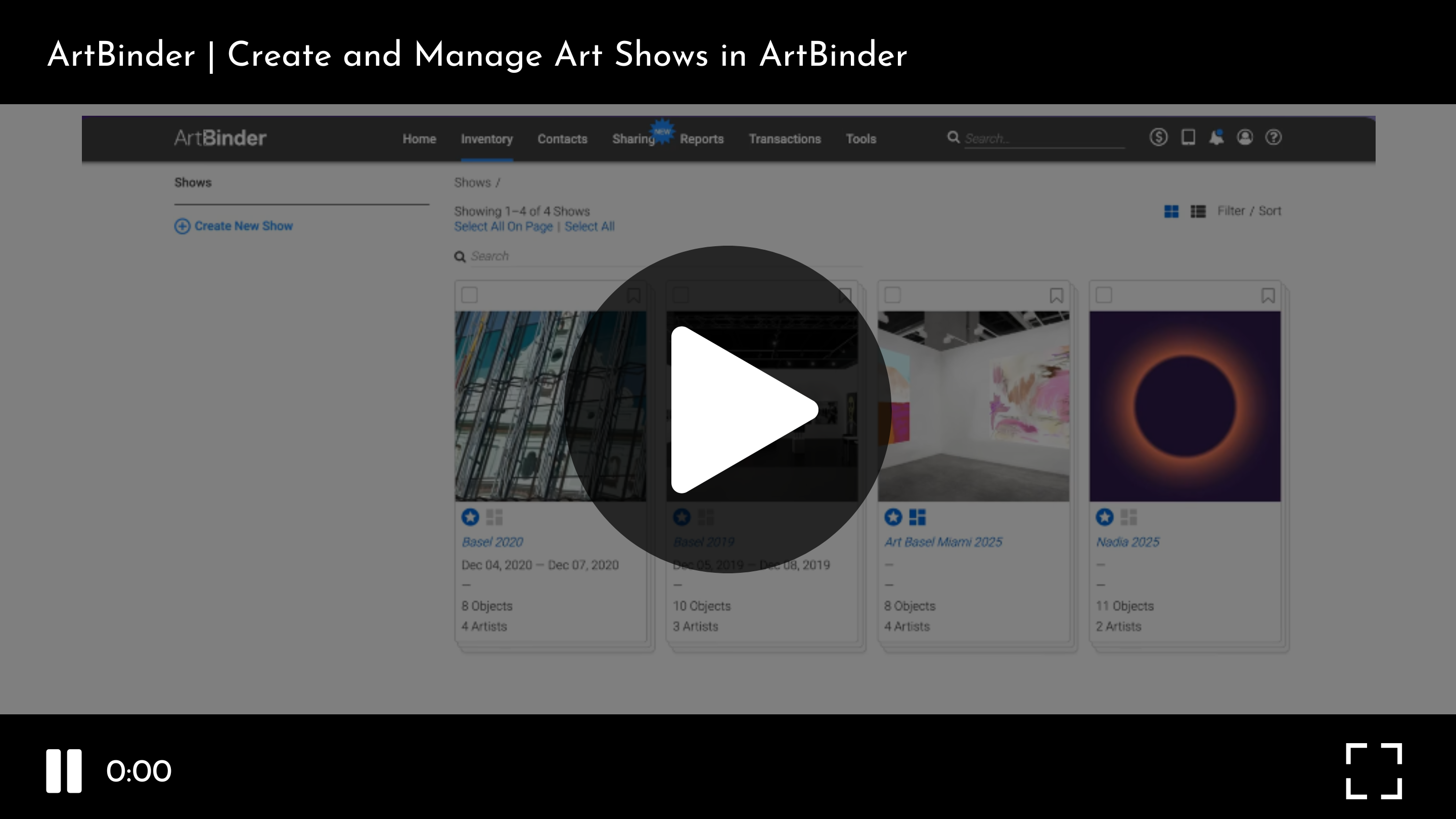Open the Art Basel Miami 2025 gallery thumbnail

coord(973,406)
